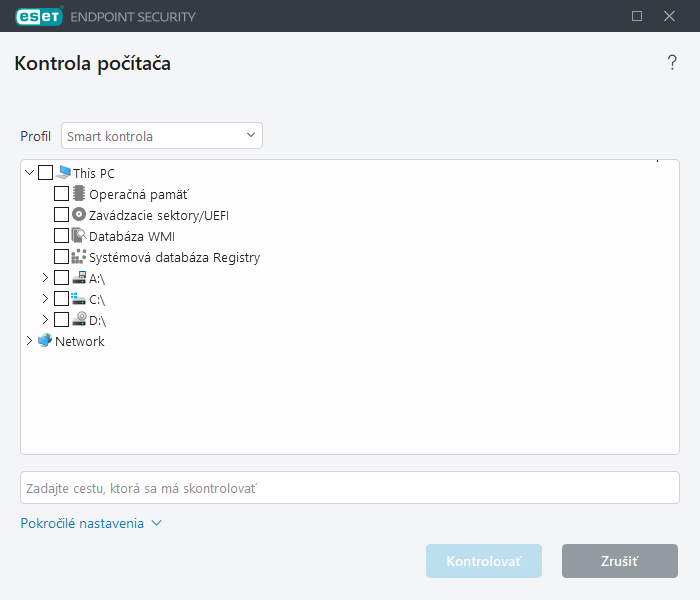Expand Pokročilé nastavenia advanced settings
Viewport: 700px width, 600px height.
coord(91,523)
